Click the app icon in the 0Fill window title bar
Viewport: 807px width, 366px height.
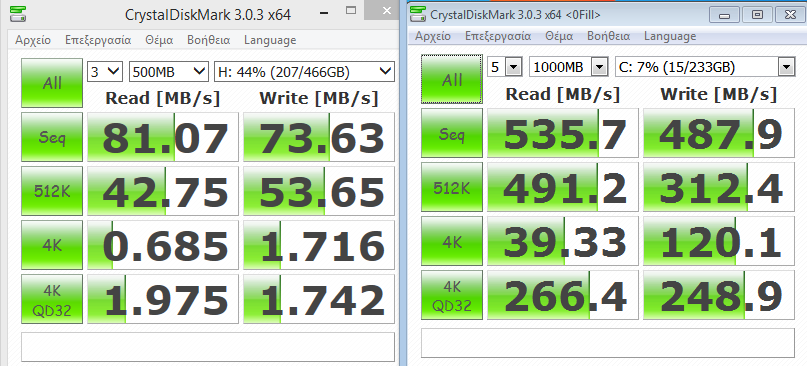tap(418, 14)
